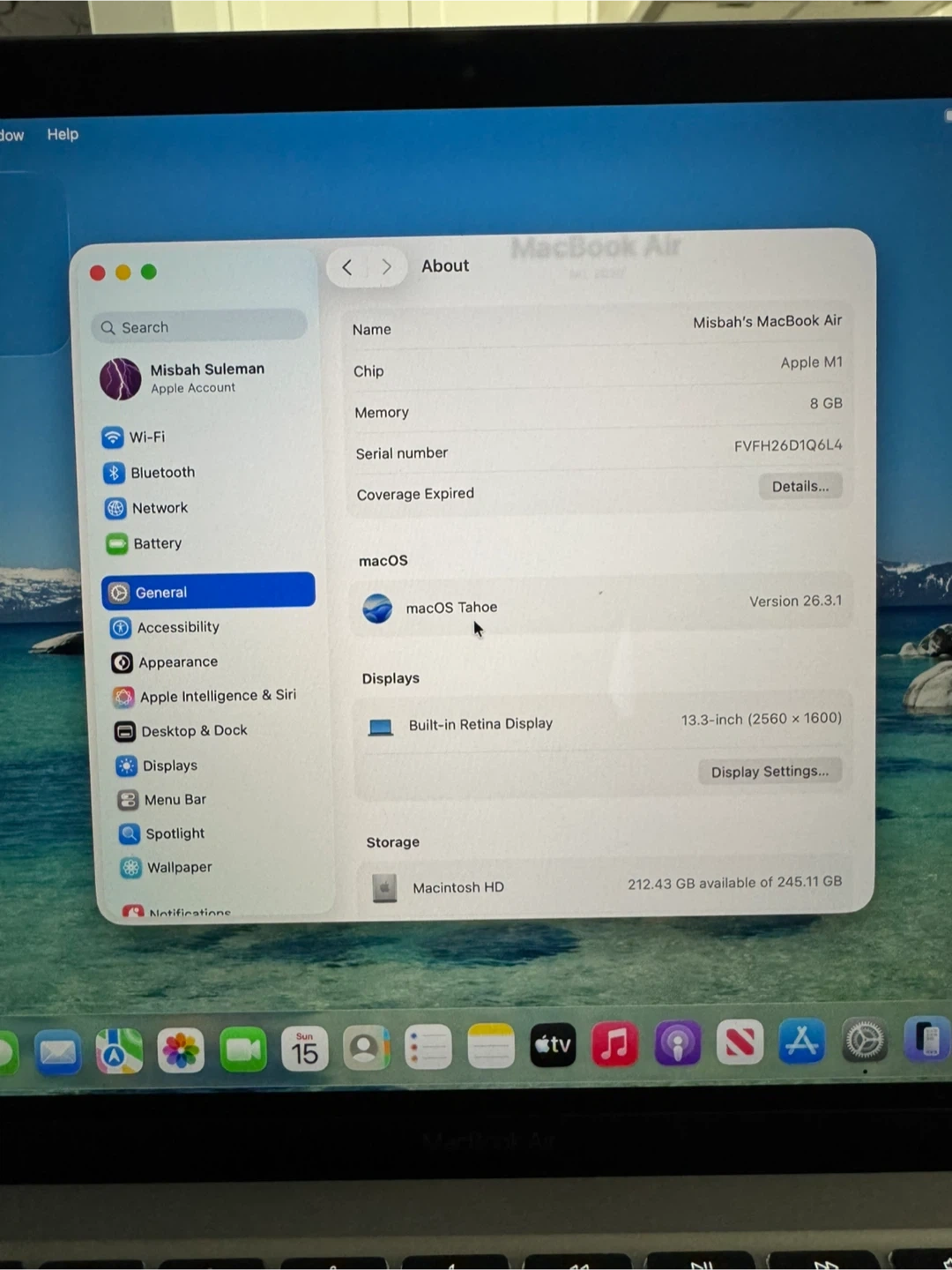Click the sidebar Search field

click(x=199, y=327)
